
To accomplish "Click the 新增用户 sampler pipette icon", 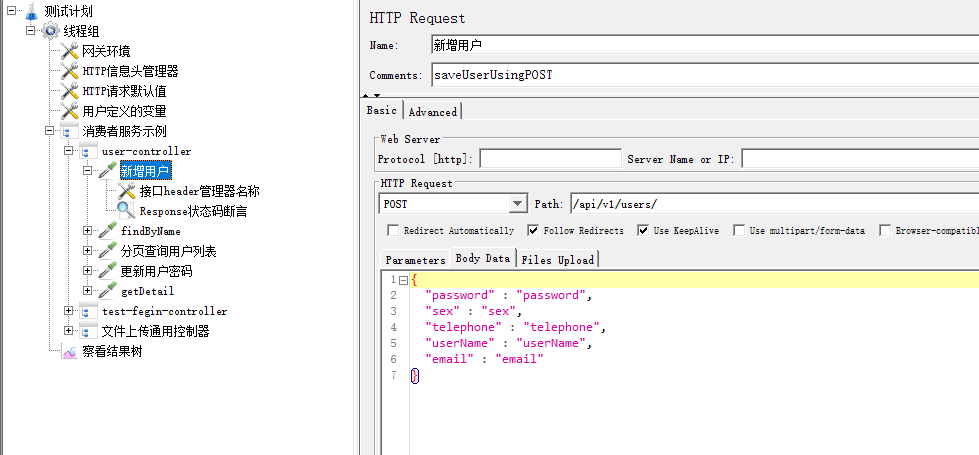I will coord(107,171).
